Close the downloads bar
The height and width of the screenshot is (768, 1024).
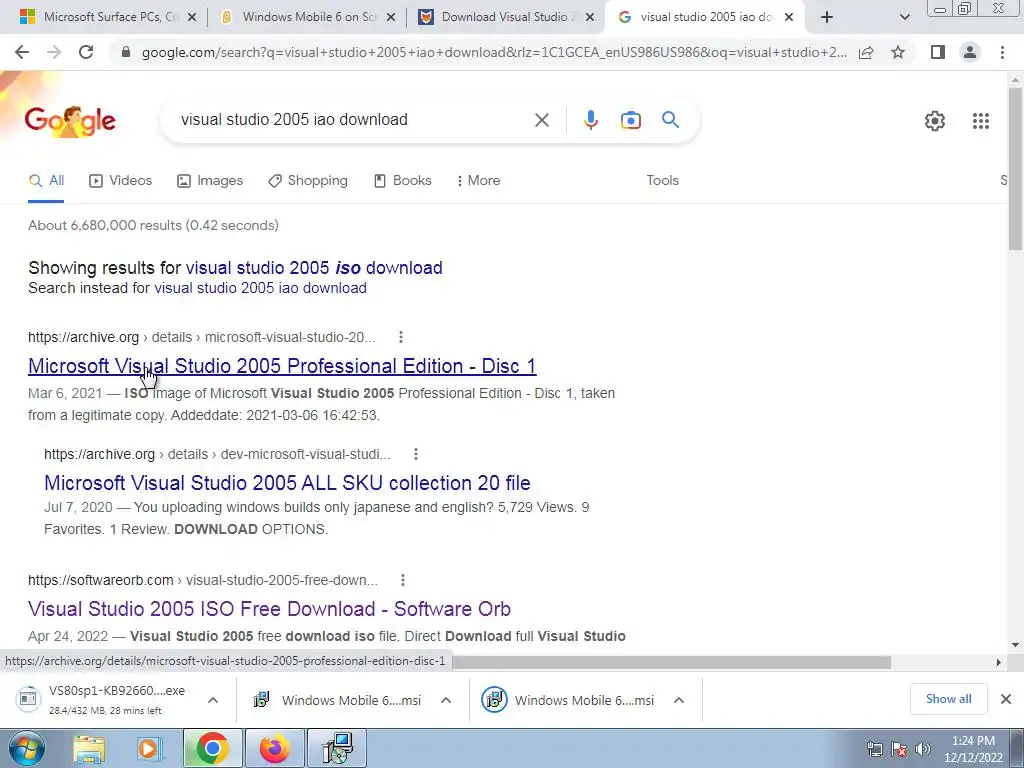(1006, 699)
